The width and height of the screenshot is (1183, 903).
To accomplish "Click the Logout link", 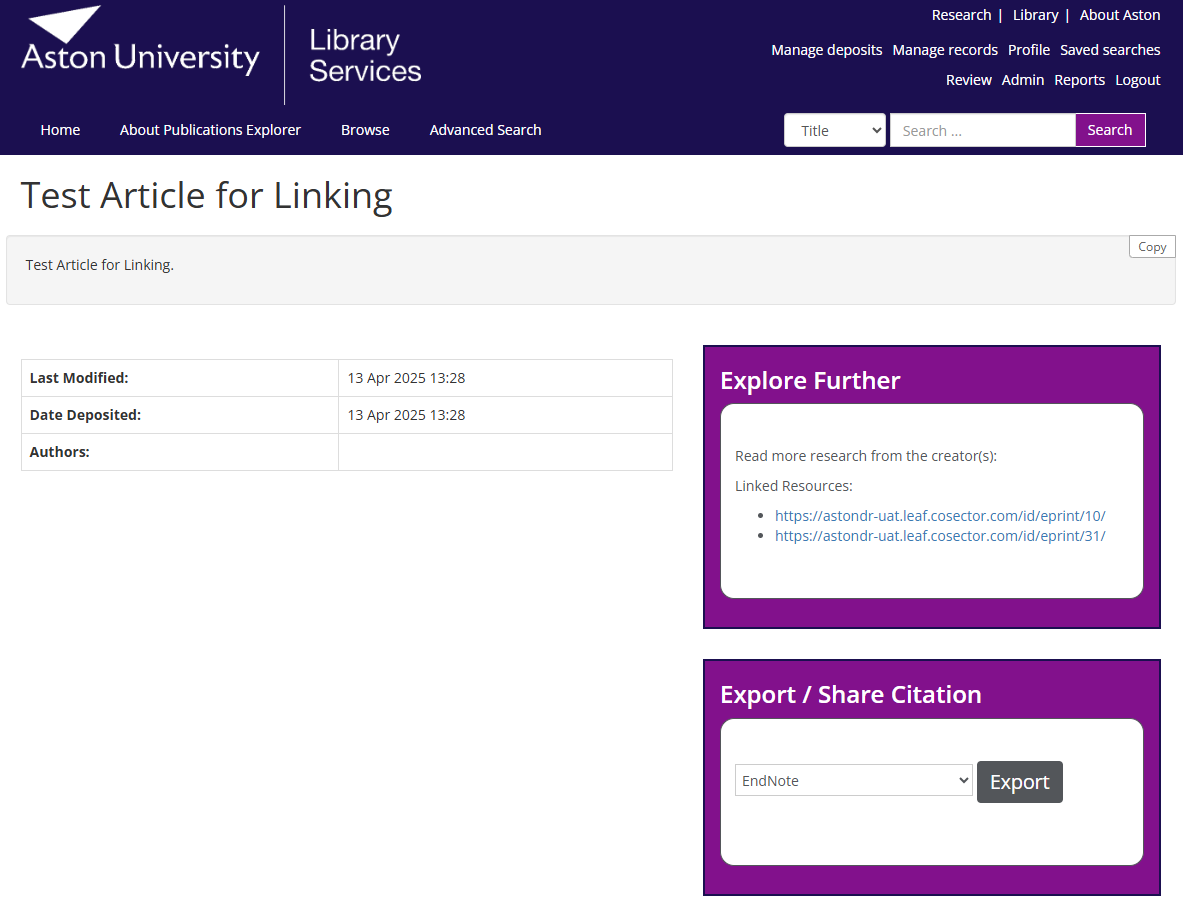I will 1138,80.
